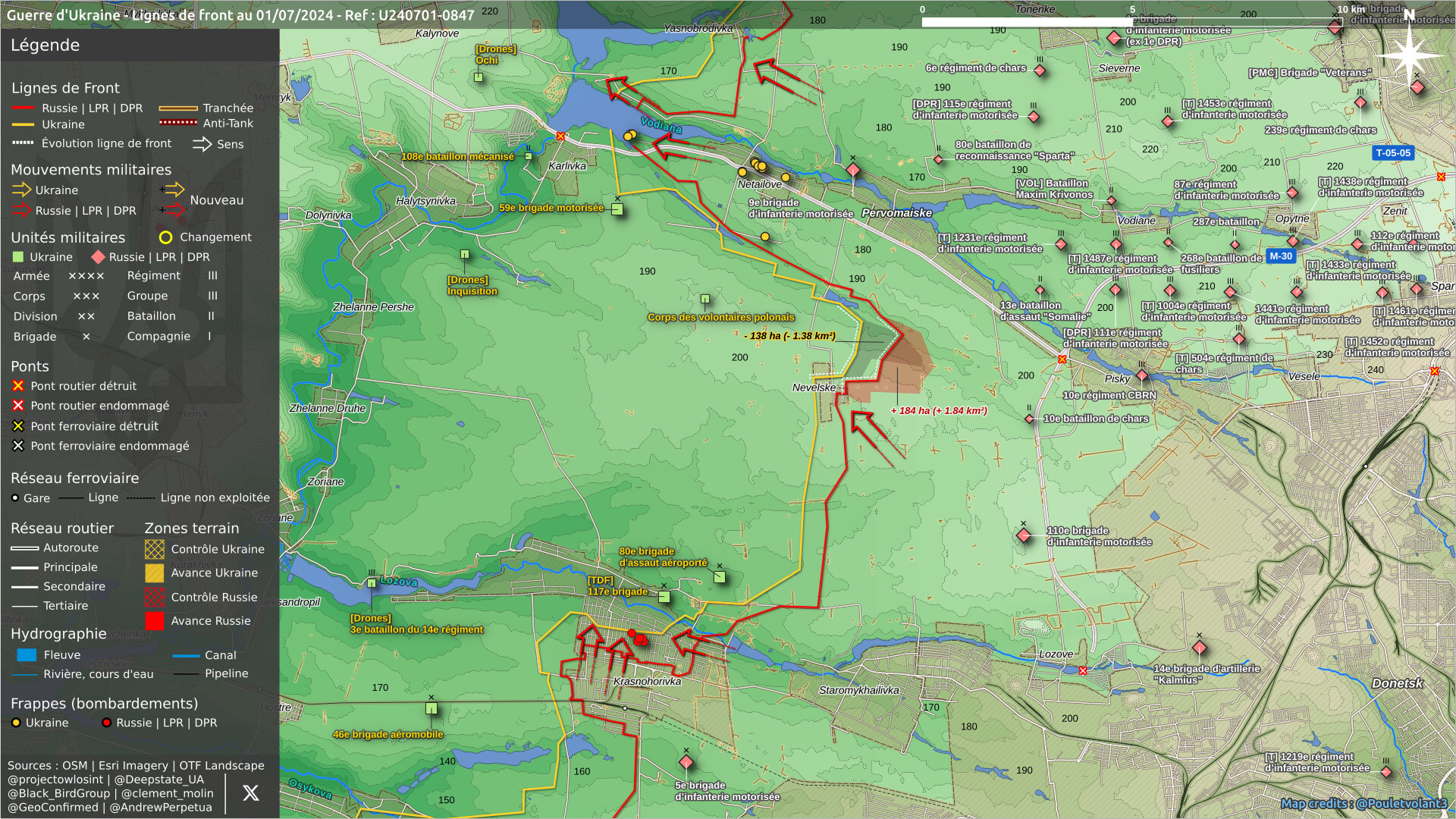Click the 14e brigade d'artillerie Kalmius diamond
The image size is (1456, 819).
point(1200,648)
